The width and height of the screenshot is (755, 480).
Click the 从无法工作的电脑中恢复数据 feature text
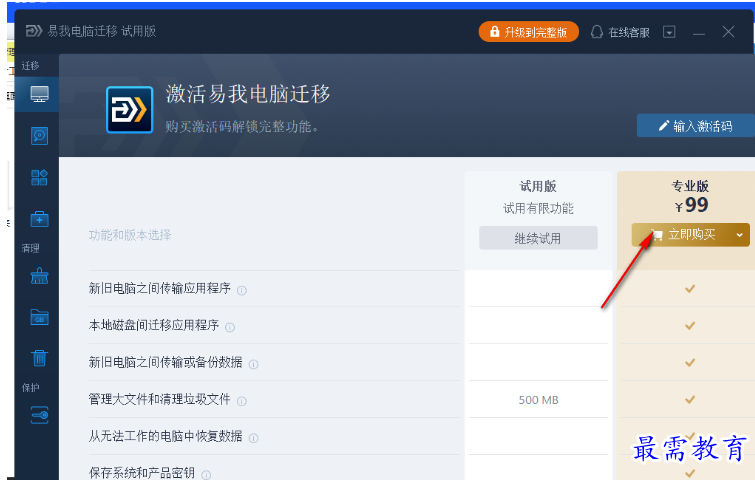coord(165,436)
